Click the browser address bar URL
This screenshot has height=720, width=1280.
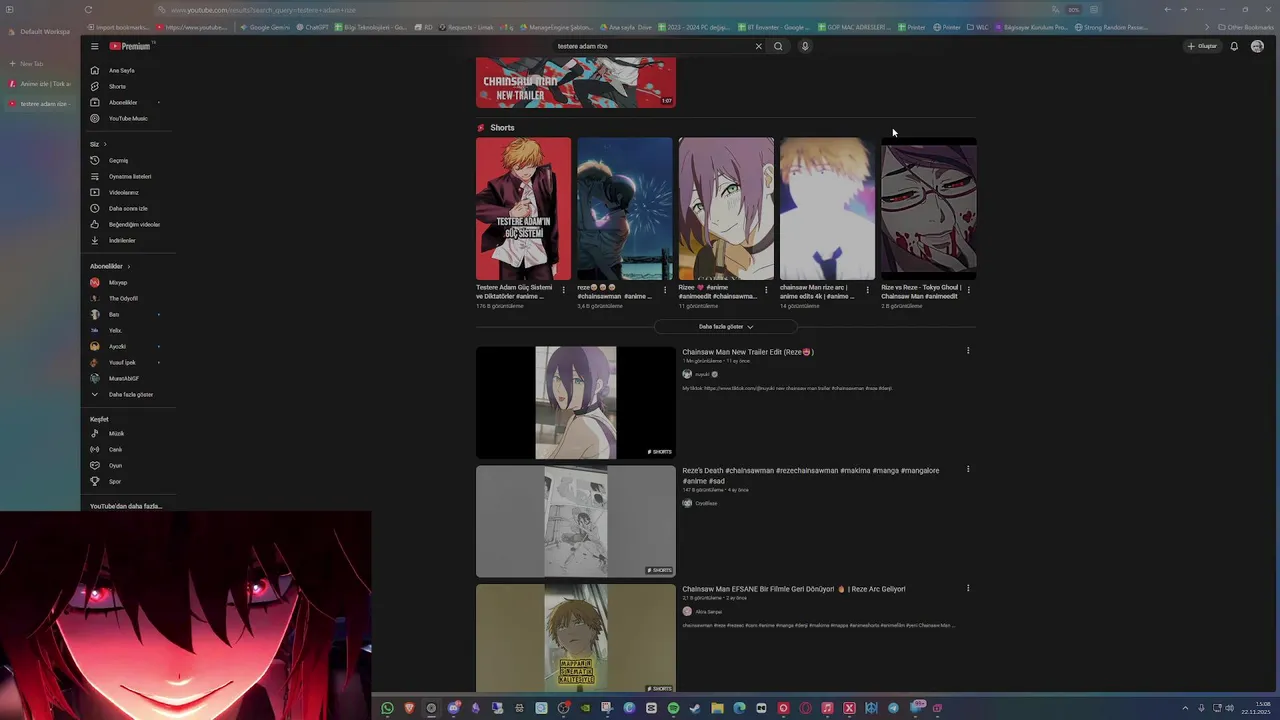[x=263, y=10]
